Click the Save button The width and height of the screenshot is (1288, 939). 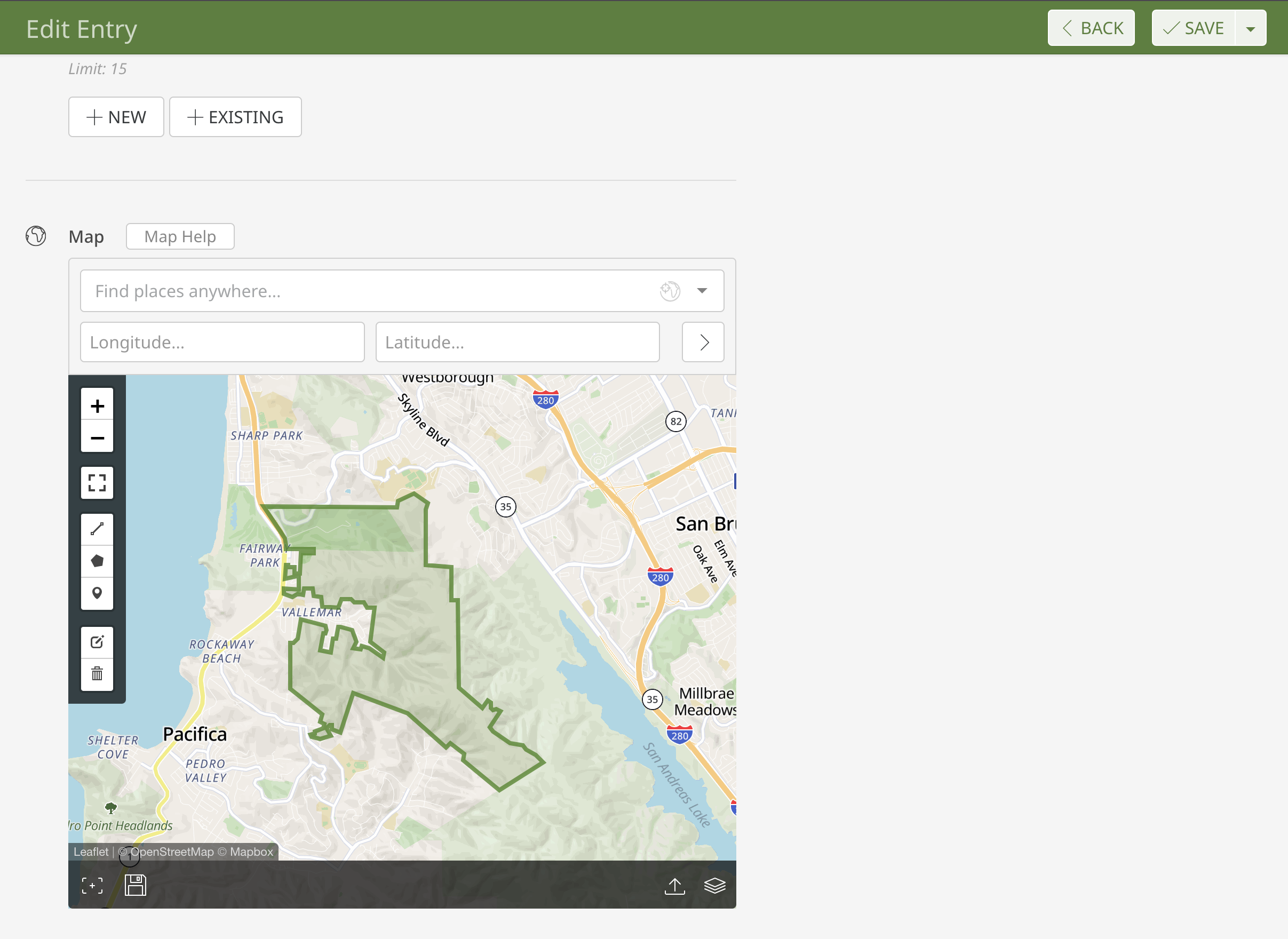[1193, 28]
